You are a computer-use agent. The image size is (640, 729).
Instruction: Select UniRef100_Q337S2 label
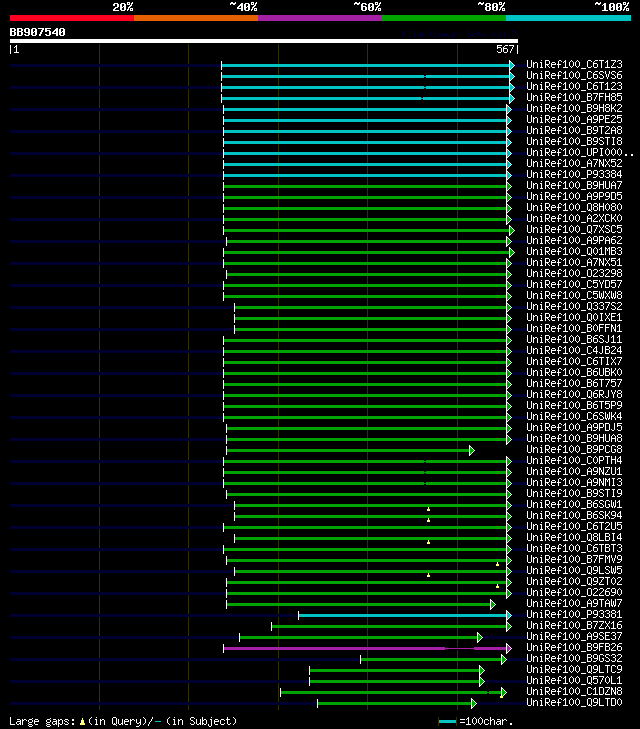pos(574,306)
